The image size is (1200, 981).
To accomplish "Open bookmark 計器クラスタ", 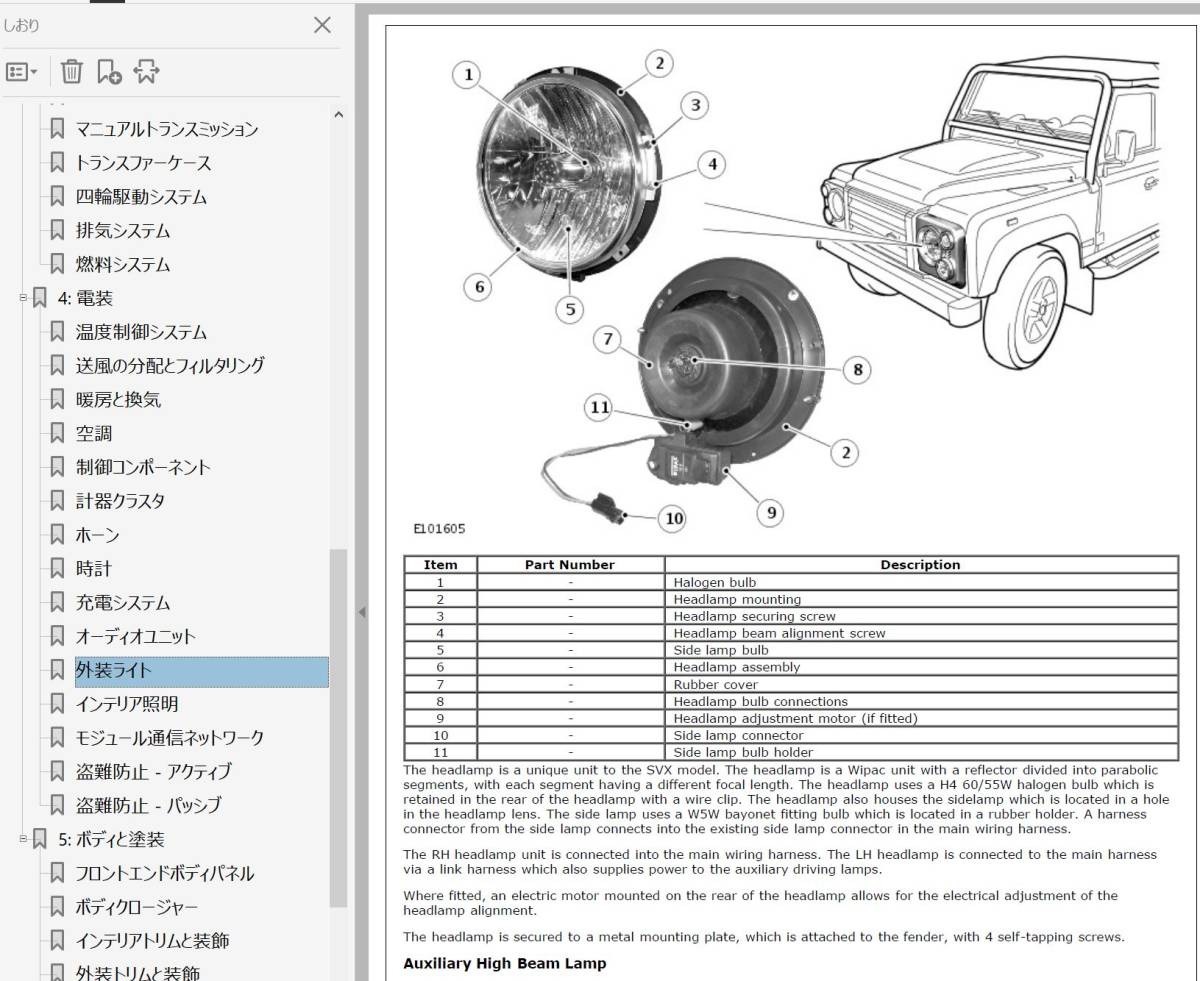I will click(120, 501).
